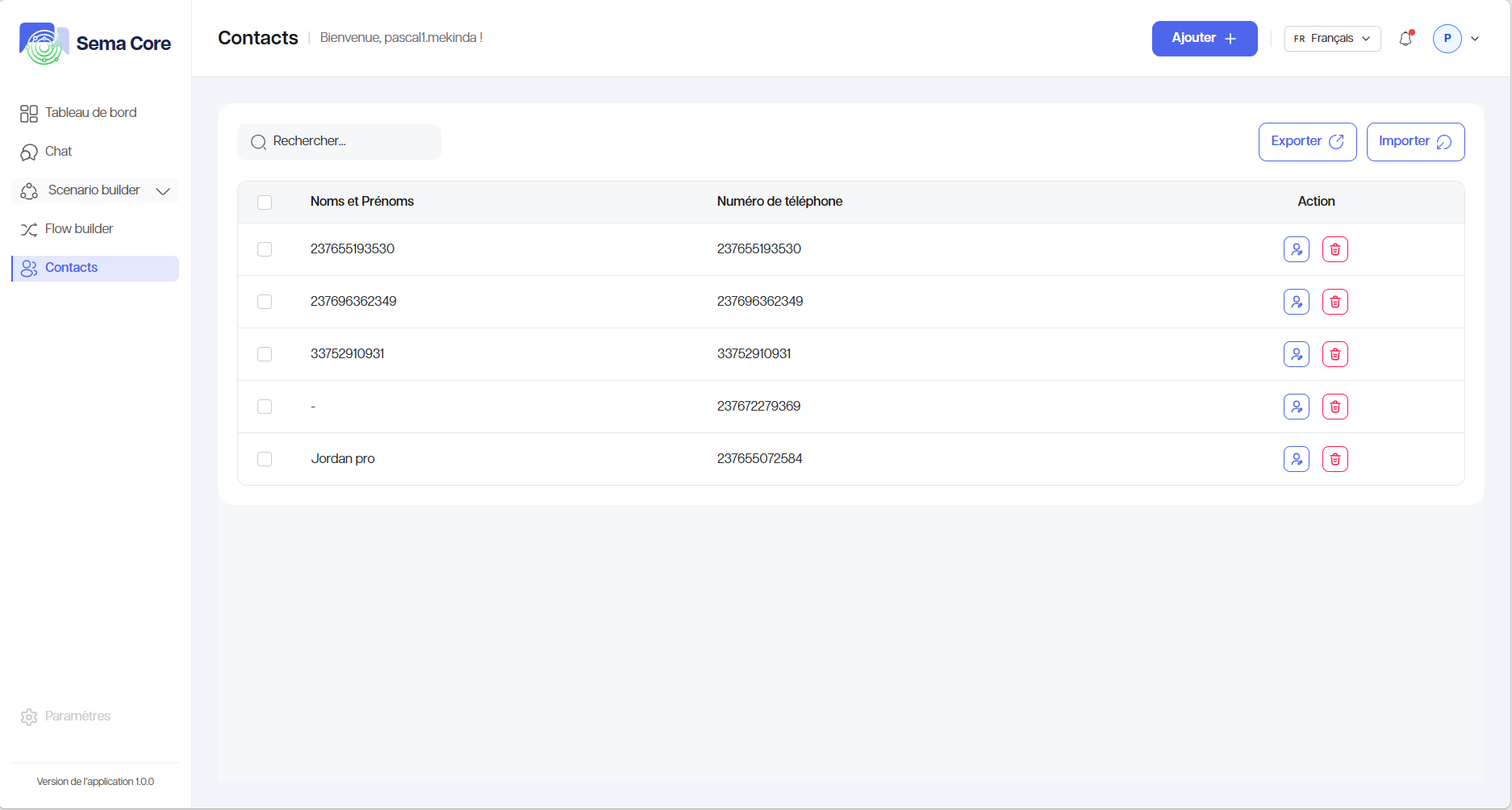Open the Flow builder page

point(79,229)
